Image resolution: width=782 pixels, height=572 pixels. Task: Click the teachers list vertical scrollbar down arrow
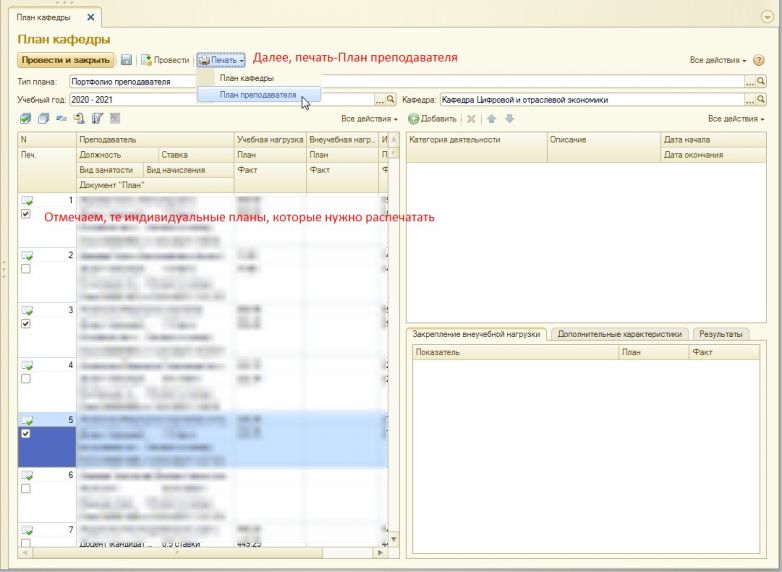pyautogui.click(x=393, y=539)
